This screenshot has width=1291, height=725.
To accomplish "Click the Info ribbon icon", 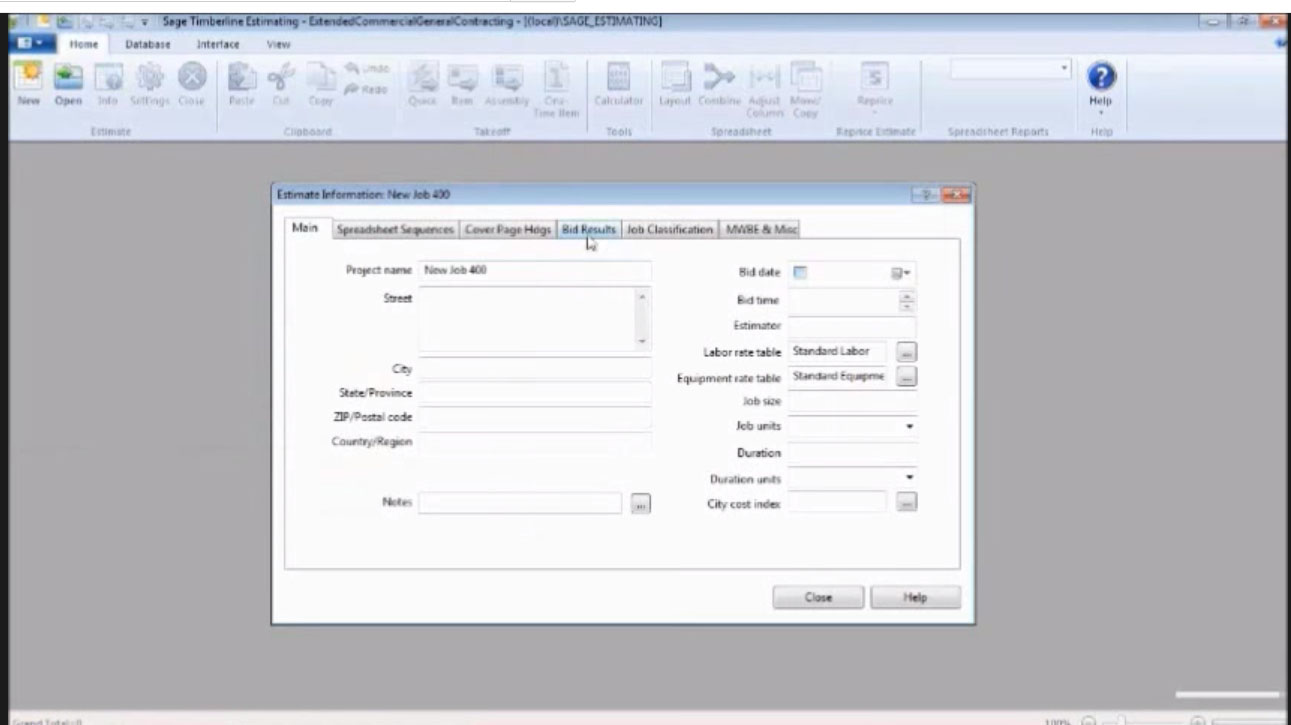I will [x=107, y=78].
